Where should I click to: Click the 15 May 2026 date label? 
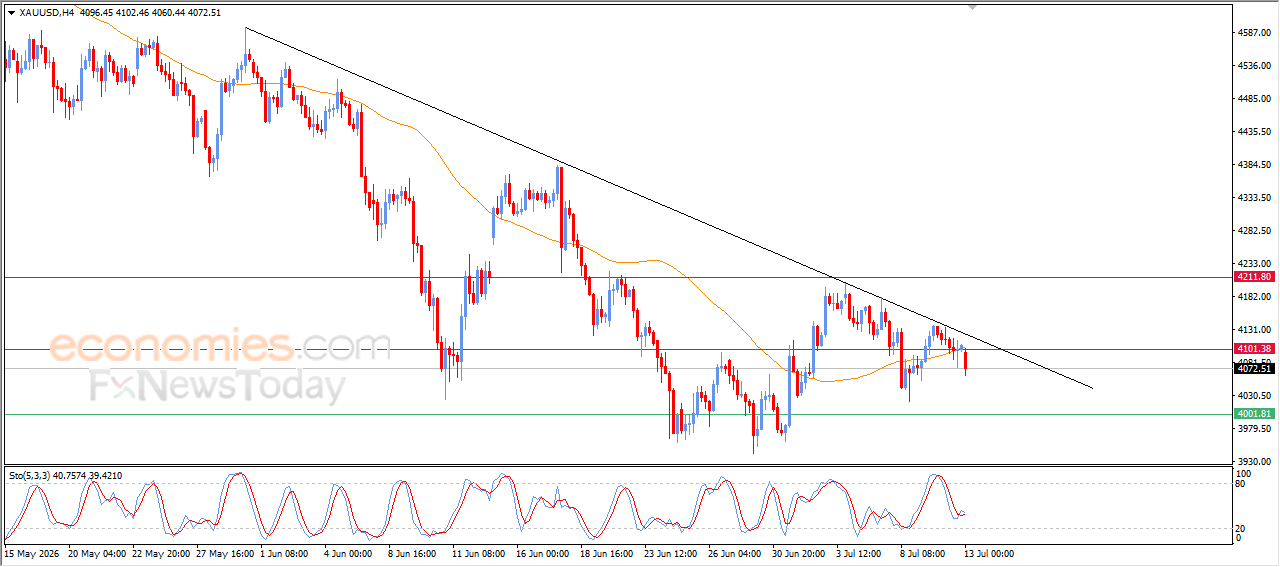[31, 553]
